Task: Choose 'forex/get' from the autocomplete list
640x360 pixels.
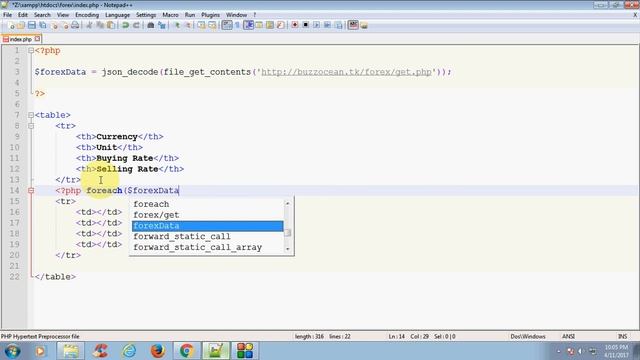Action: coord(208,215)
